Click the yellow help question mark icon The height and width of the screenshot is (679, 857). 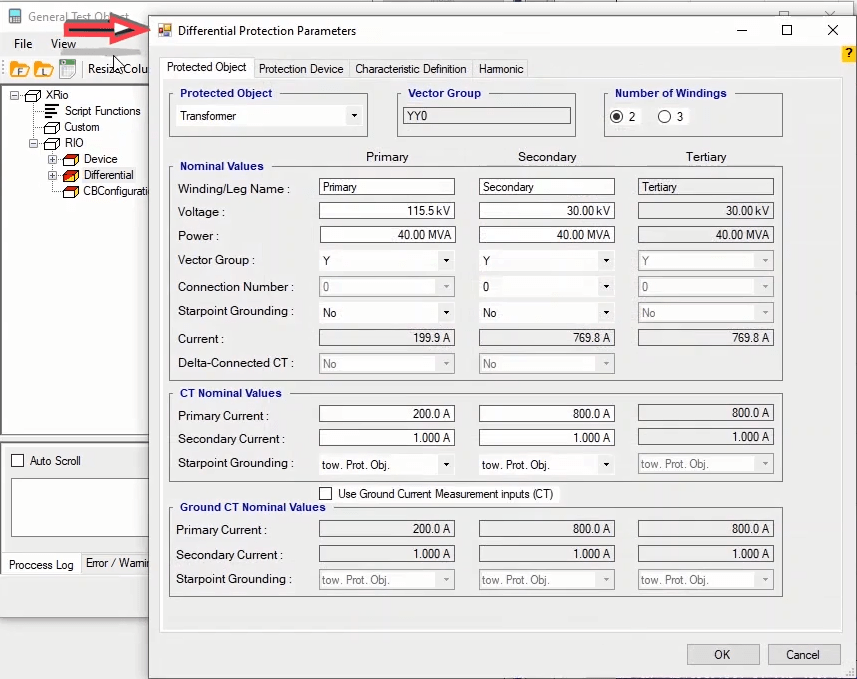coord(848,54)
